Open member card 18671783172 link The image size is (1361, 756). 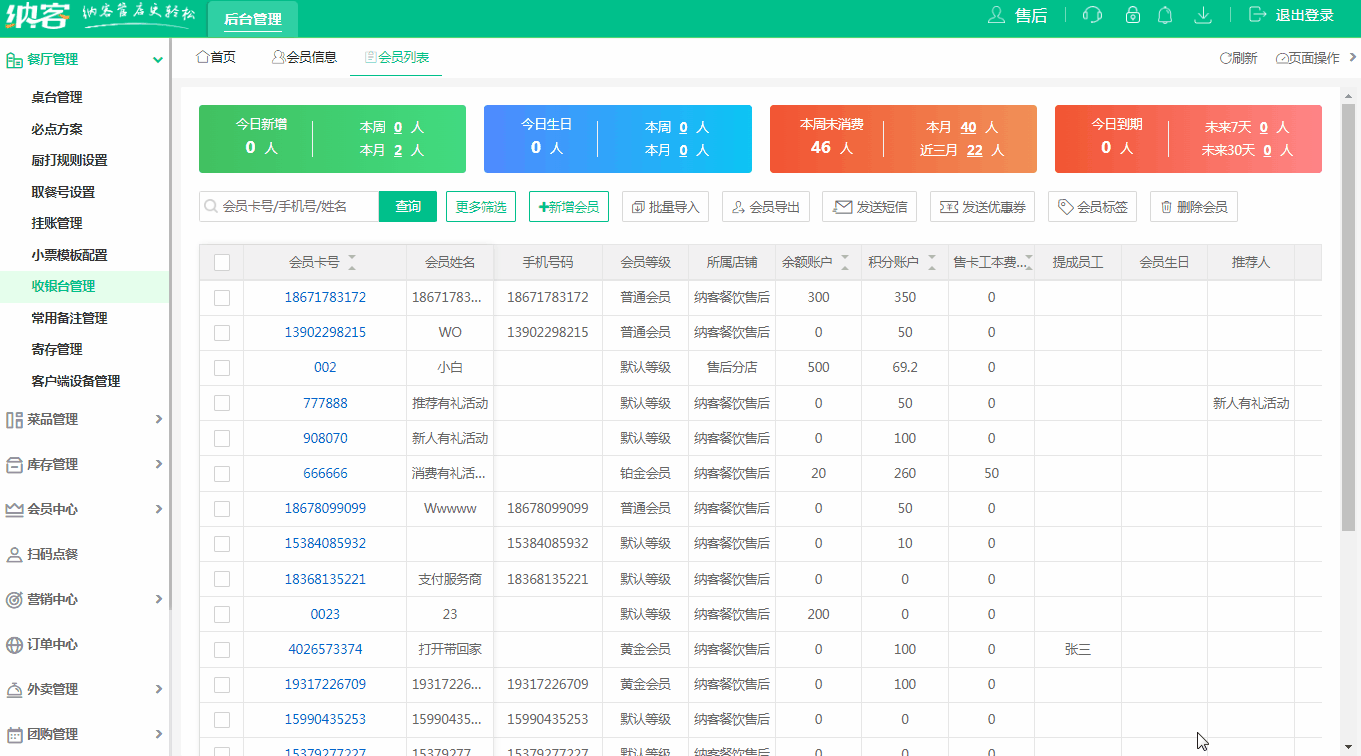pyautogui.click(x=325, y=296)
